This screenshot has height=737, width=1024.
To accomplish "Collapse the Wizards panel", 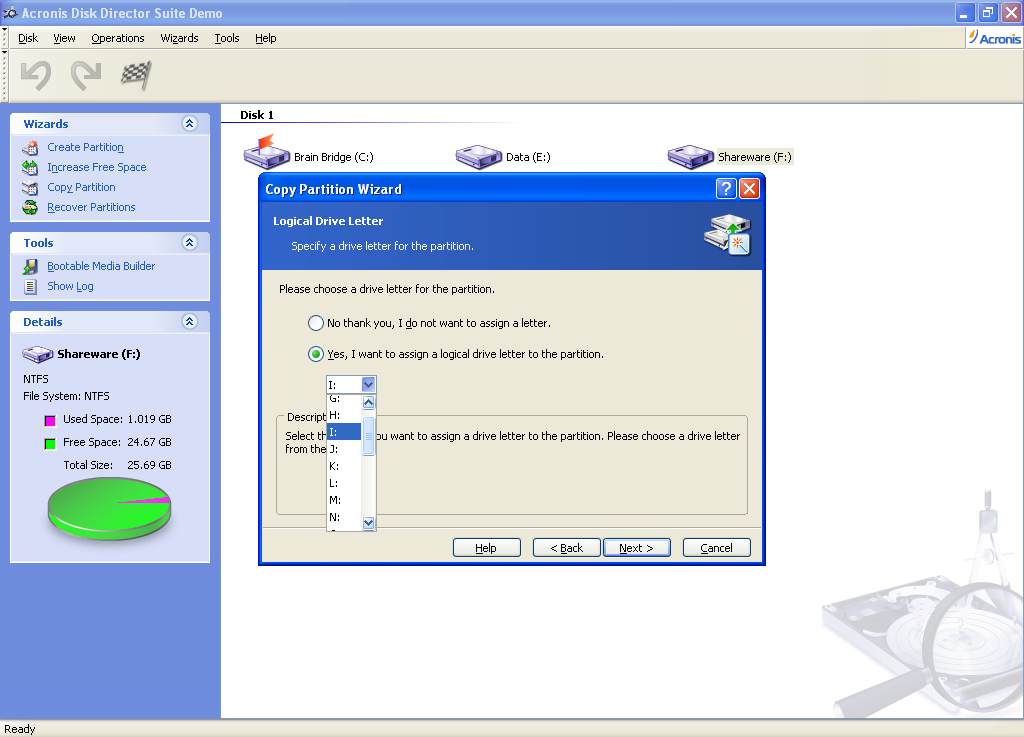I will coord(189,123).
